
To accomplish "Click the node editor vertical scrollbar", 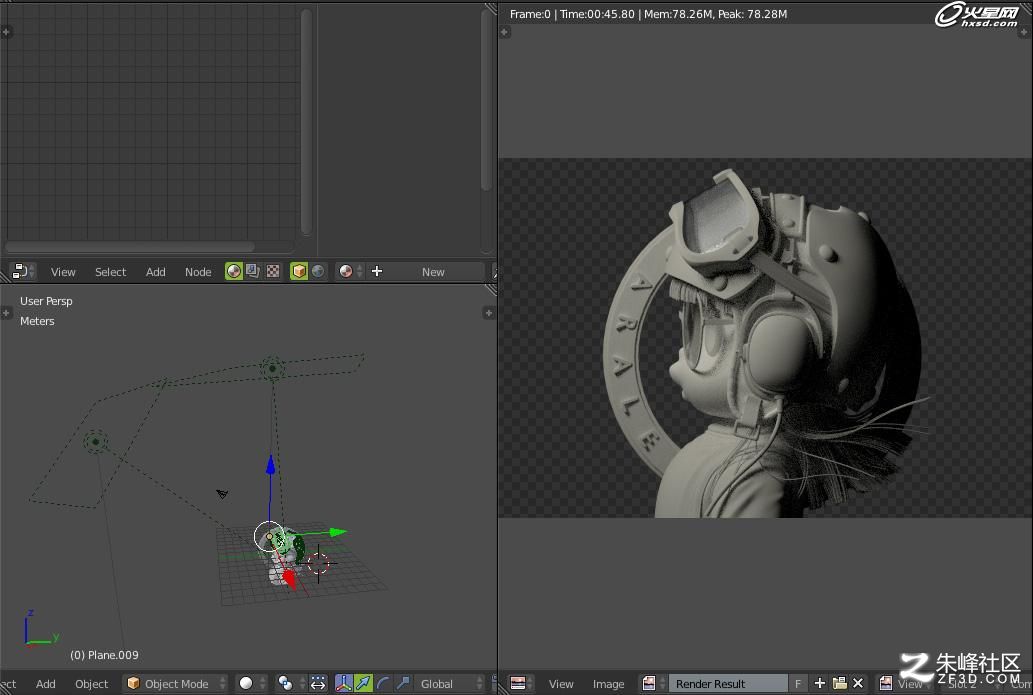I will pyautogui.click(x=306, y=122).
